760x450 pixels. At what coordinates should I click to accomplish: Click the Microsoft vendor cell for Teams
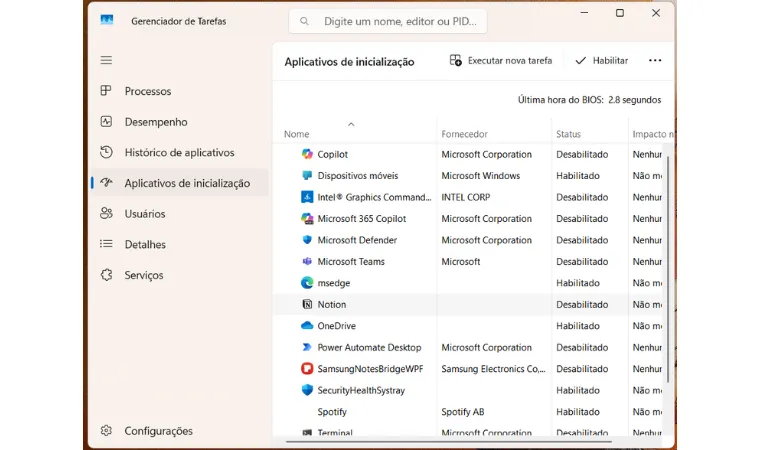[460, 261]
